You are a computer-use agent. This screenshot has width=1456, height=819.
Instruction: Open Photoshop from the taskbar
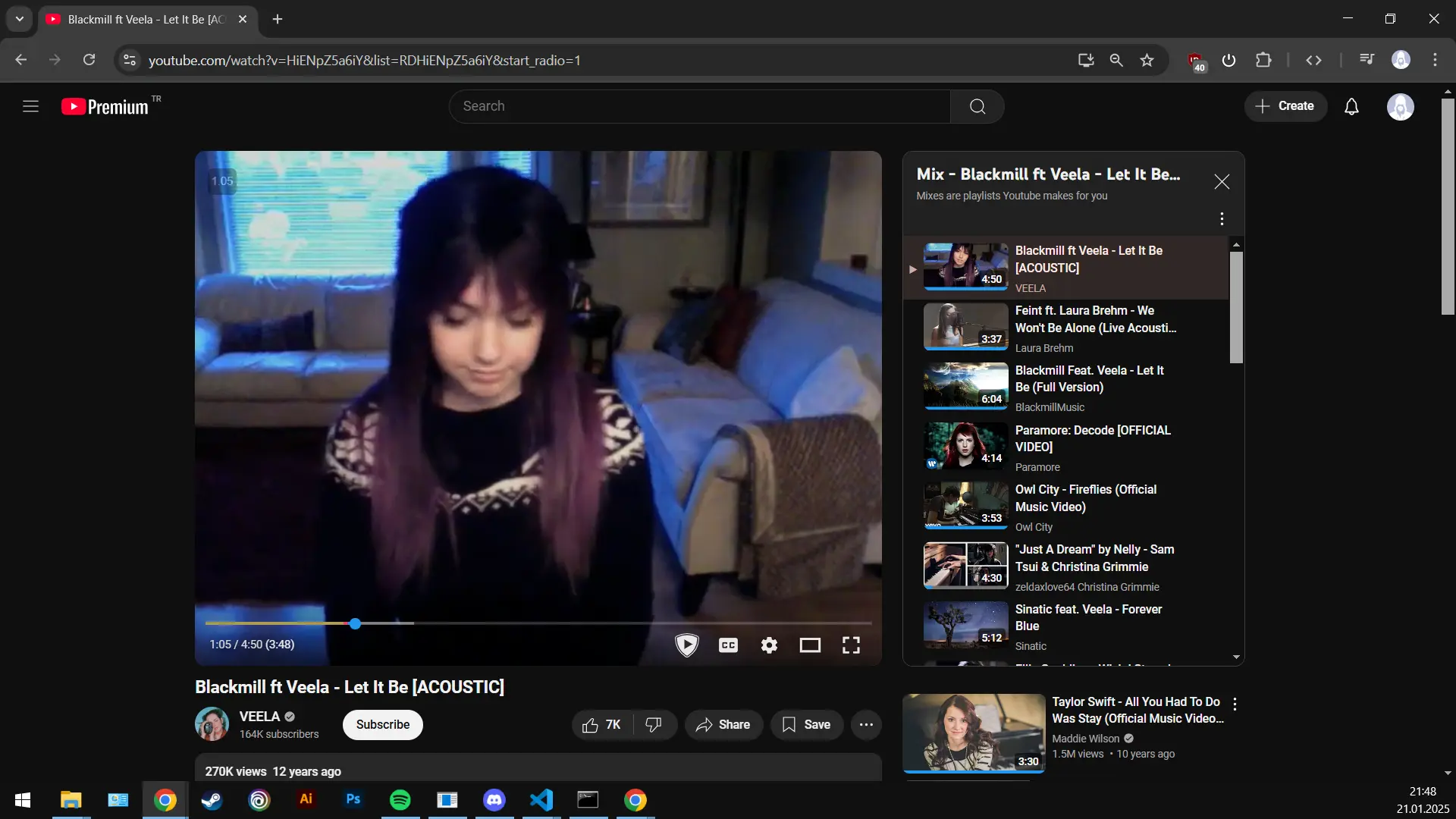point(353,800)
